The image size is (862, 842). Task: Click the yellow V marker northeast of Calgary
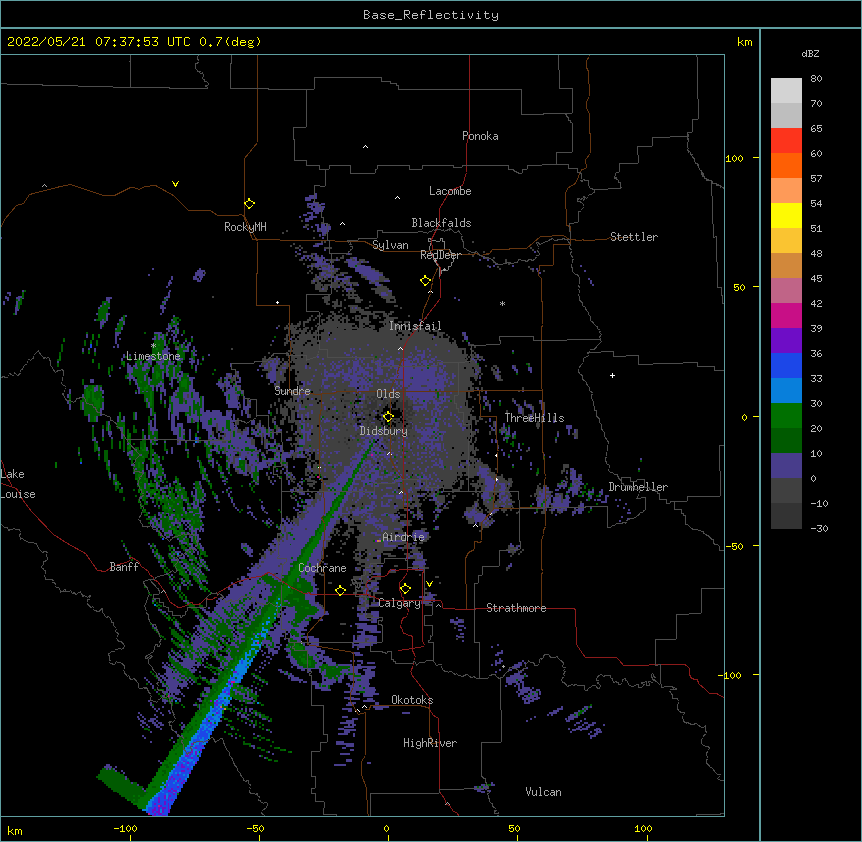(429, 584)
